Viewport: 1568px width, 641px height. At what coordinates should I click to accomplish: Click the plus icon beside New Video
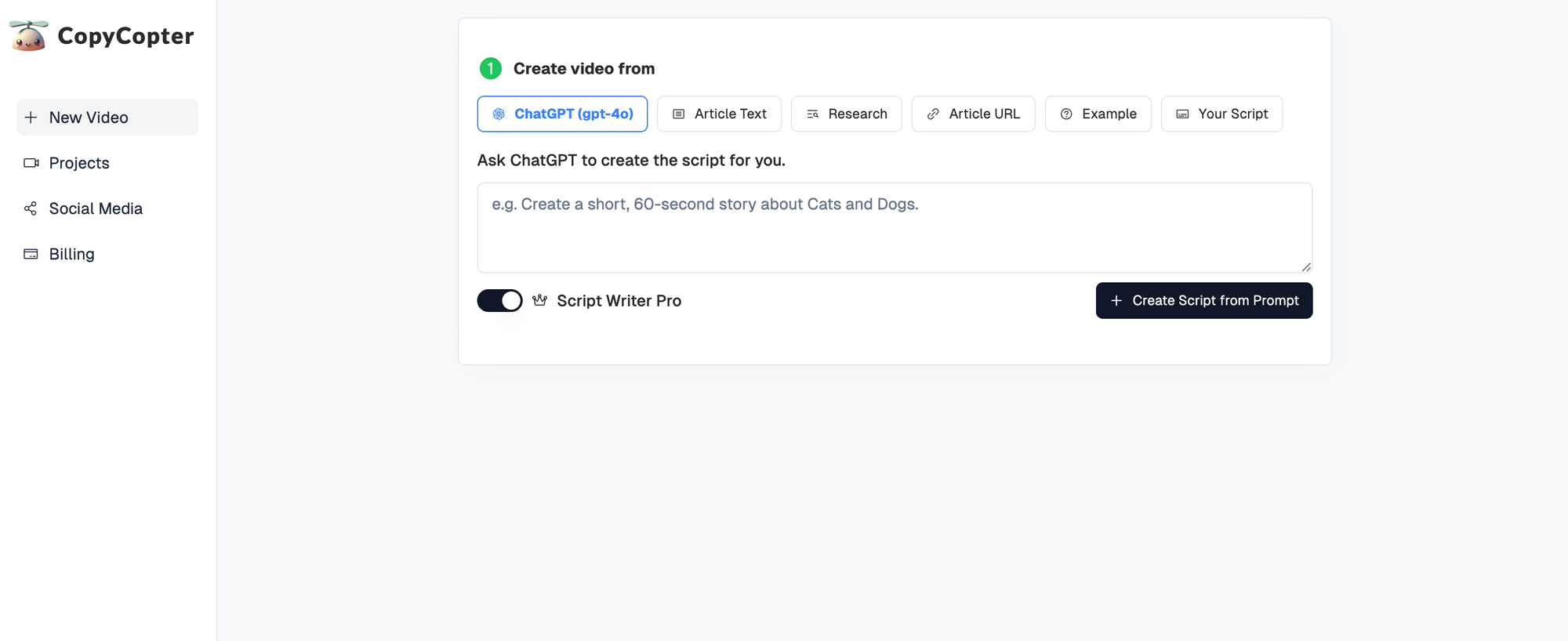31,118
